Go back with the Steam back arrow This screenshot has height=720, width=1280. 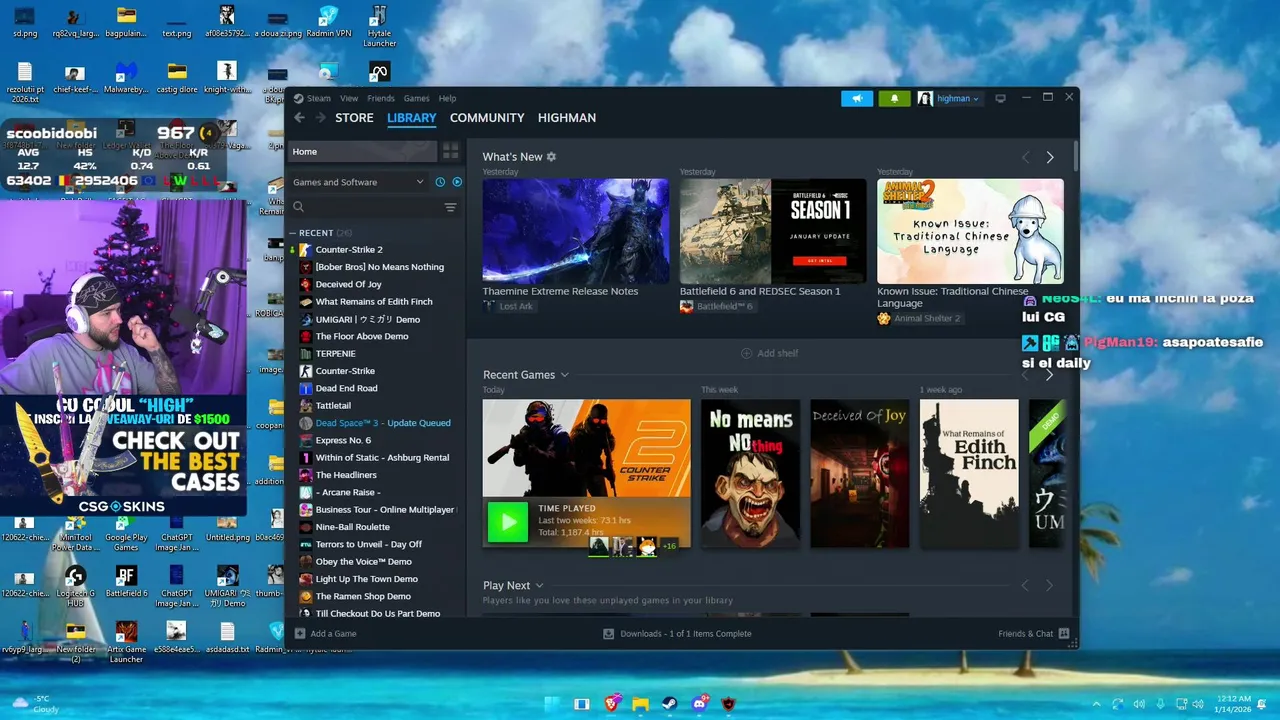tap(299, 118)
